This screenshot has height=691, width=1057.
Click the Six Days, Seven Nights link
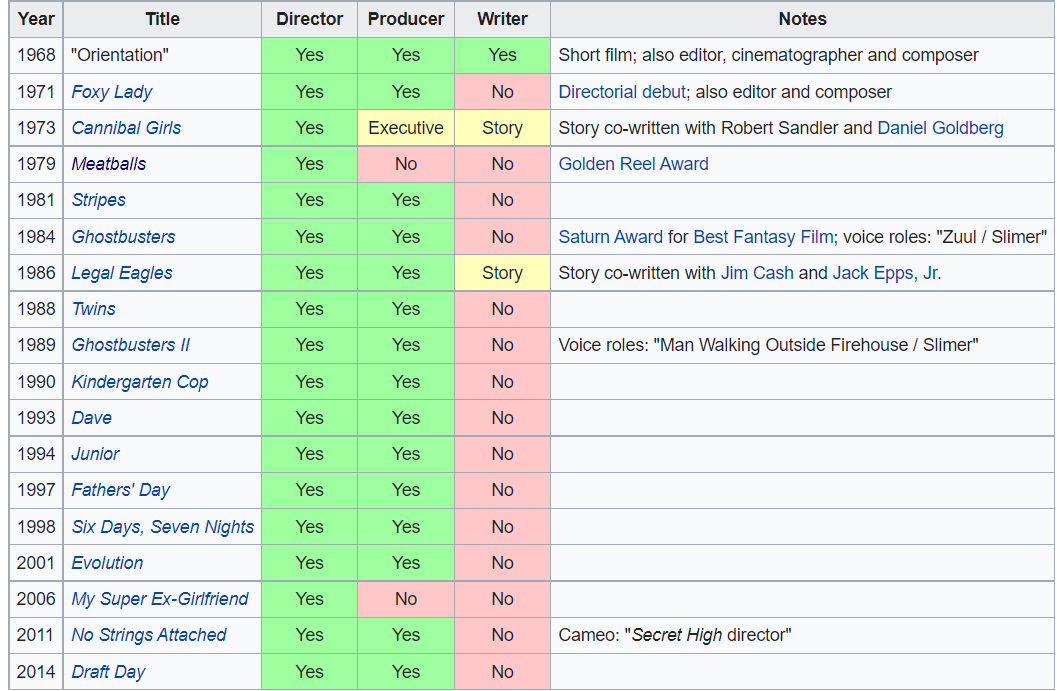click(162, 527)
